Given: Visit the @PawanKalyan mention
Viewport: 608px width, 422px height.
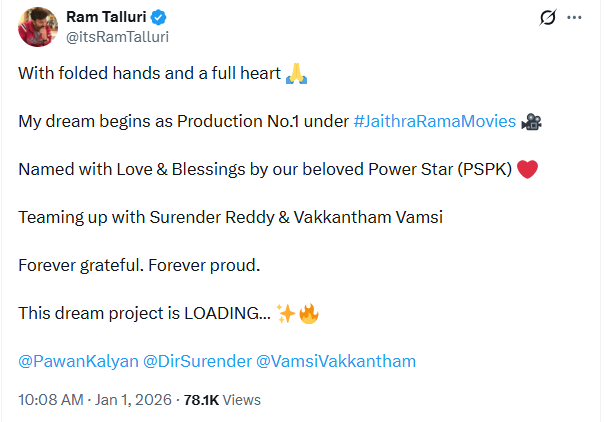Looking at the screenshot, I should (x=77, y=361).
